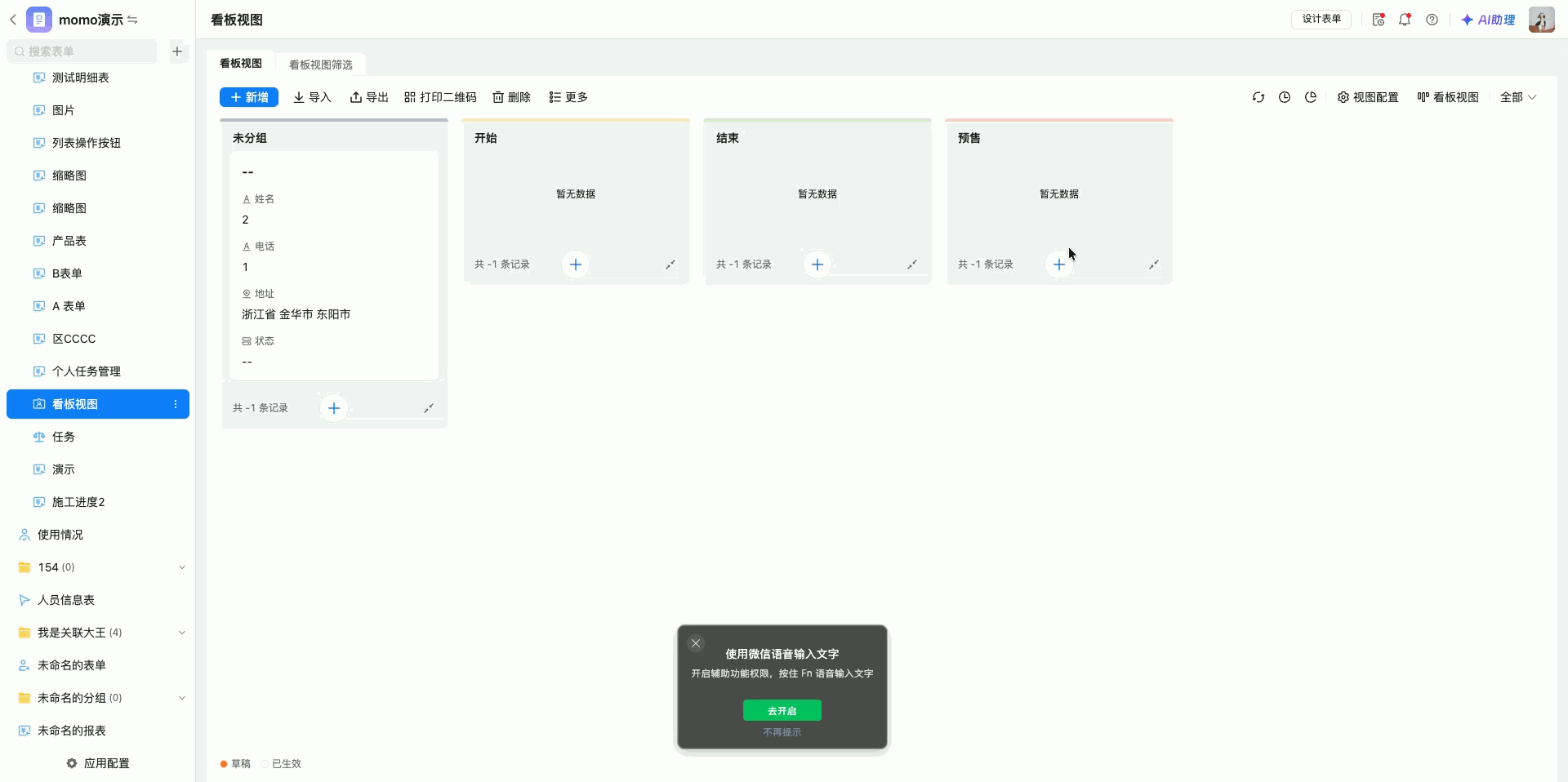Open 人员信息表 in the sidebar
The width and height of the screenshot is (1568, 782).
(98, 600)
